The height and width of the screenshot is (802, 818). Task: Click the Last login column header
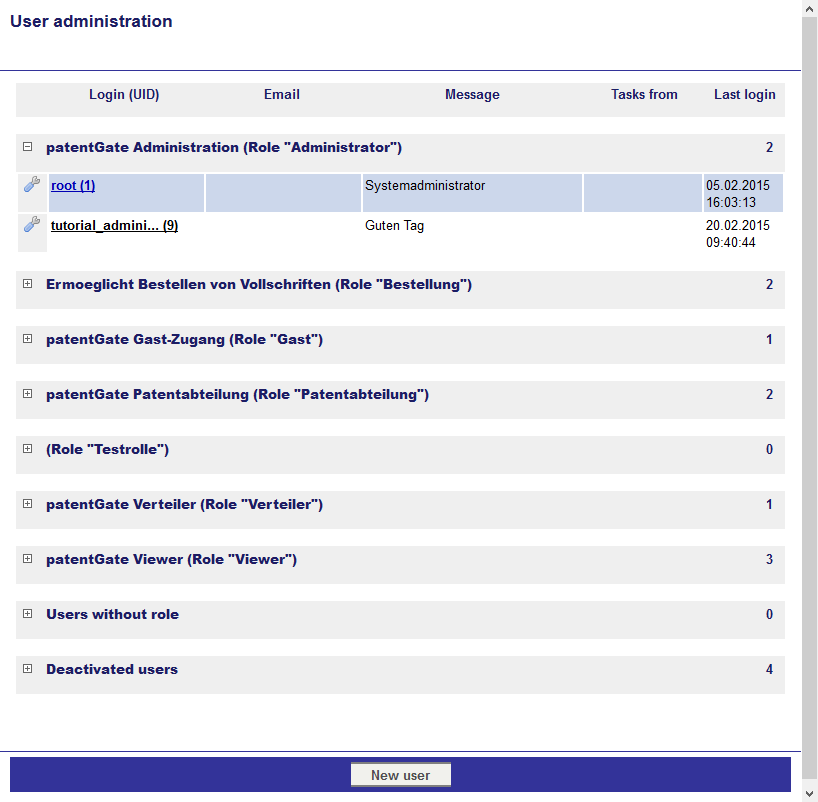[744, 94]
